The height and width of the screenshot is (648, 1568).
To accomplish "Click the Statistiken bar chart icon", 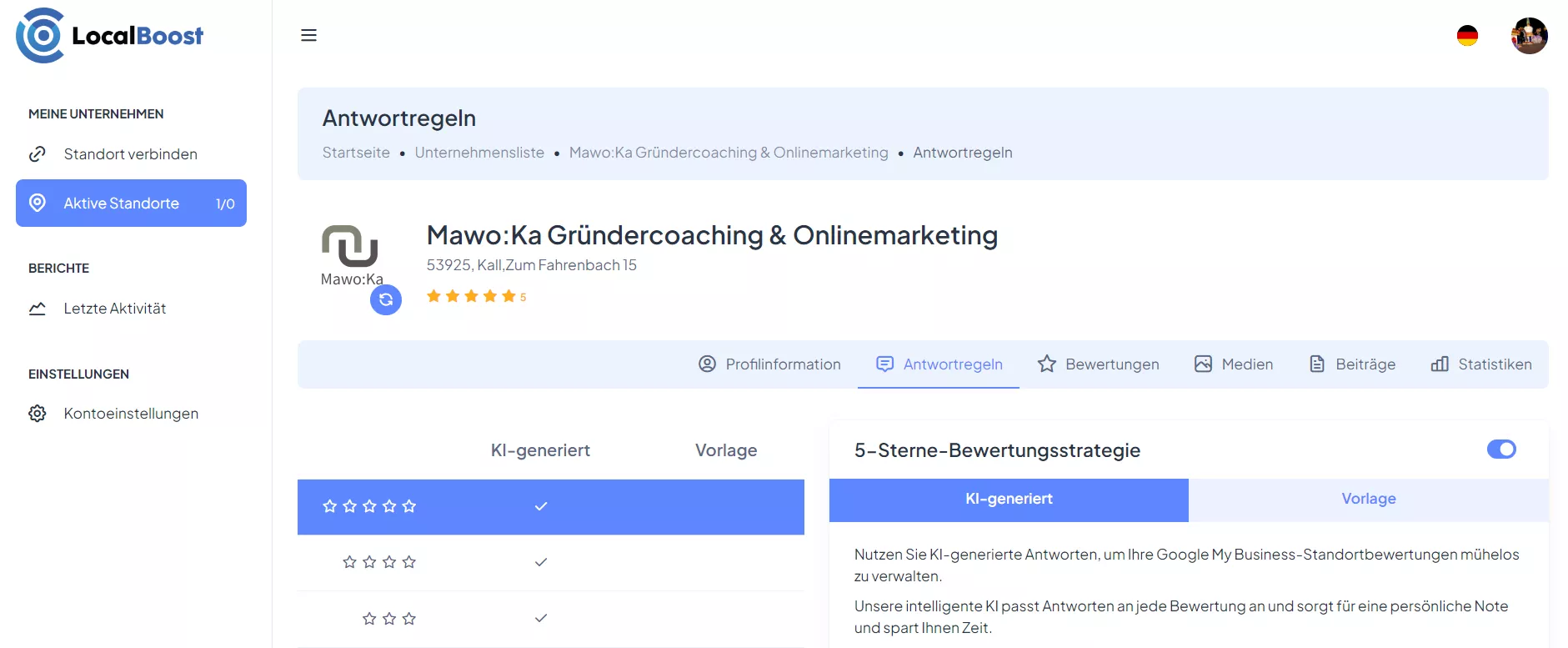I will [x=1440, y=364].
